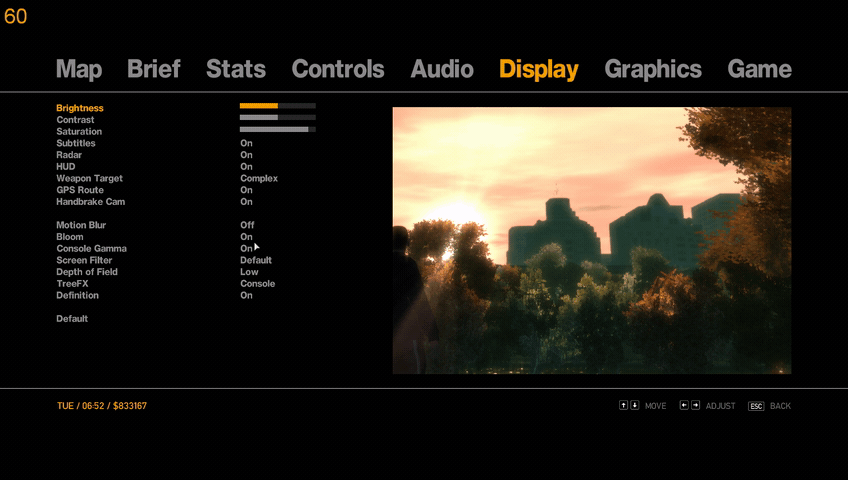848x480 pixels.
Task: Select the GPS Route label
Action: point(80,190)
